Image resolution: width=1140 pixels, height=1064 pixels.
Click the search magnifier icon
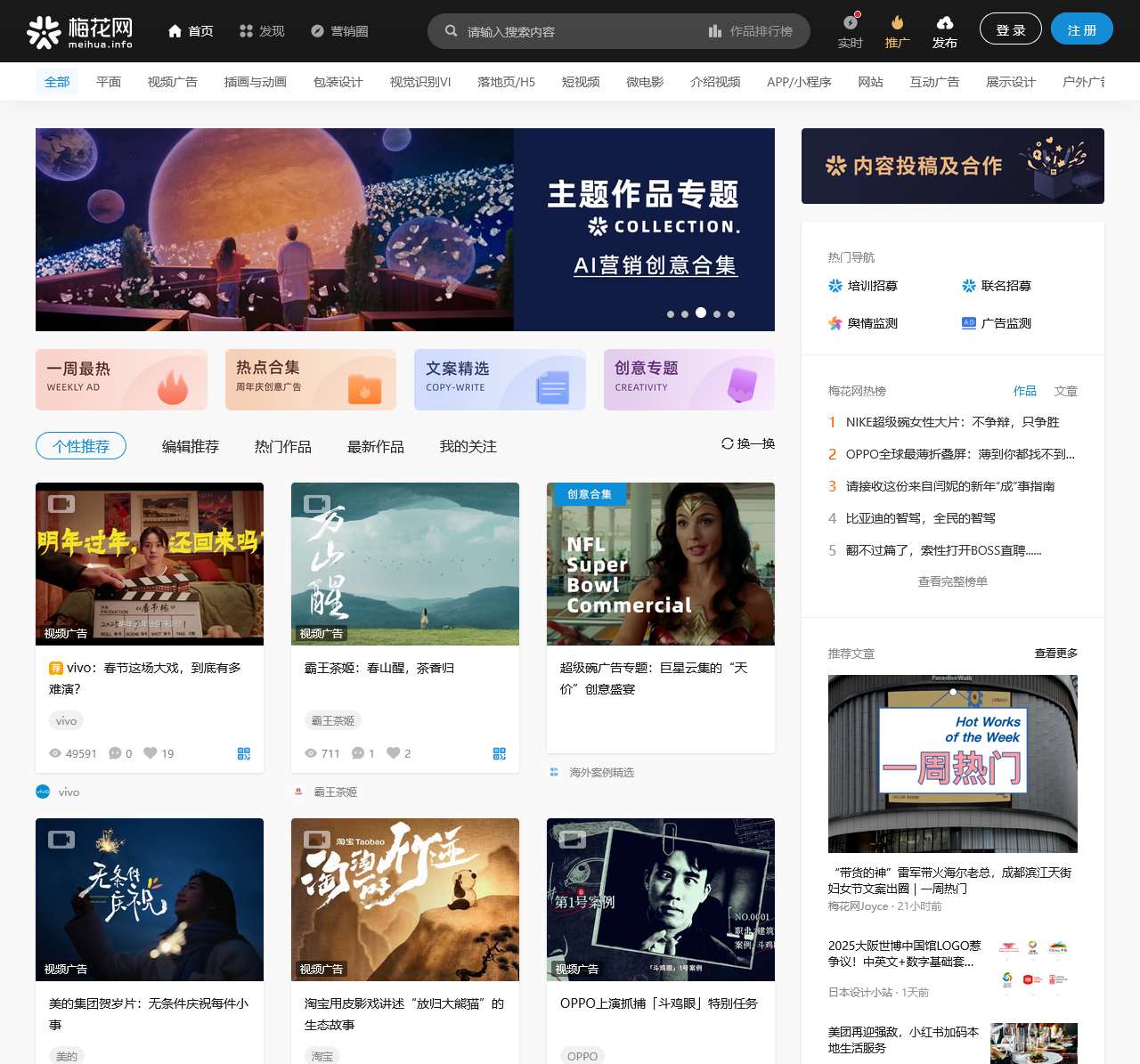click(x=452, y=31)
